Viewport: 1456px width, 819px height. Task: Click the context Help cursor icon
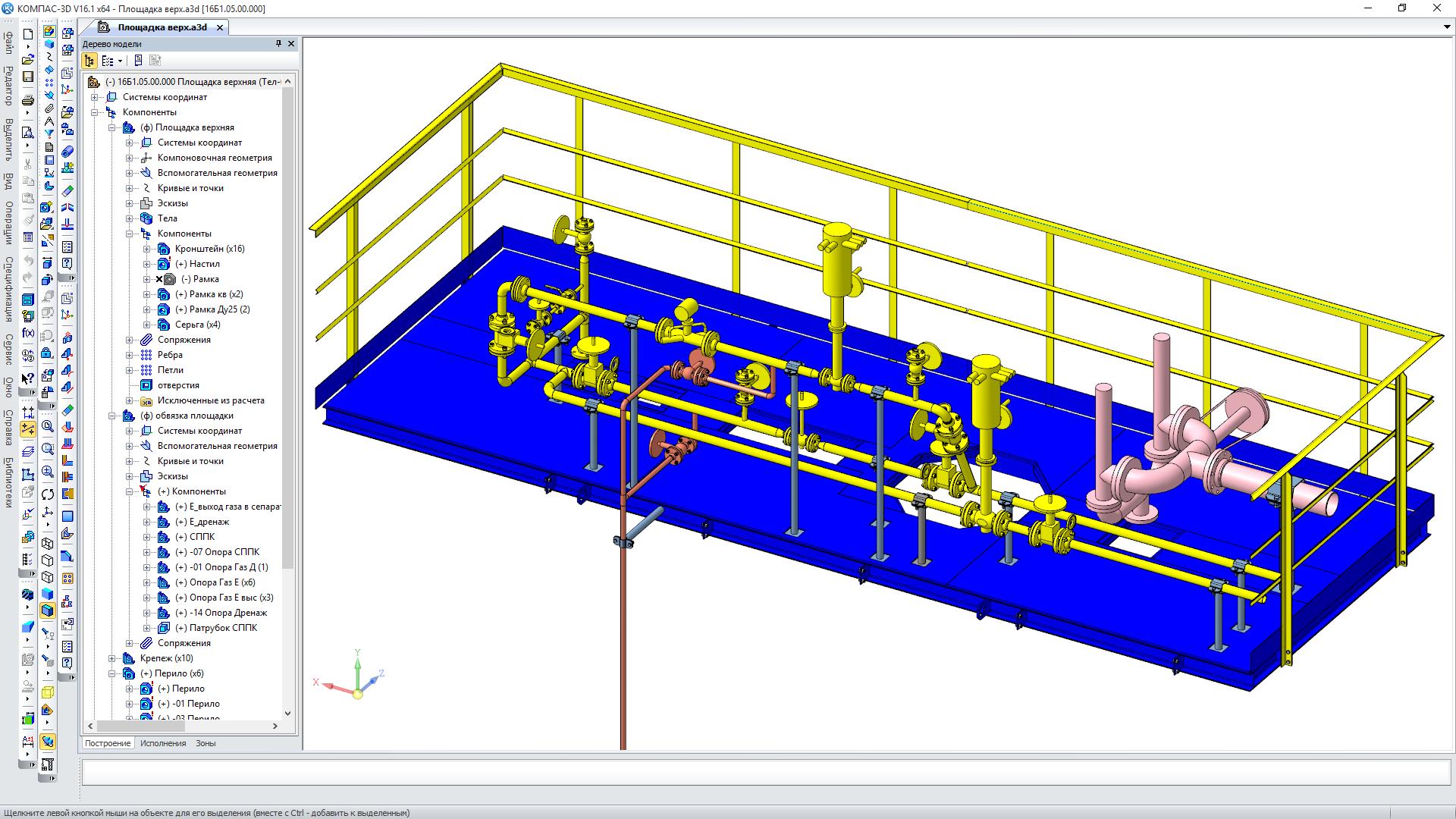[x=28, y=378]
